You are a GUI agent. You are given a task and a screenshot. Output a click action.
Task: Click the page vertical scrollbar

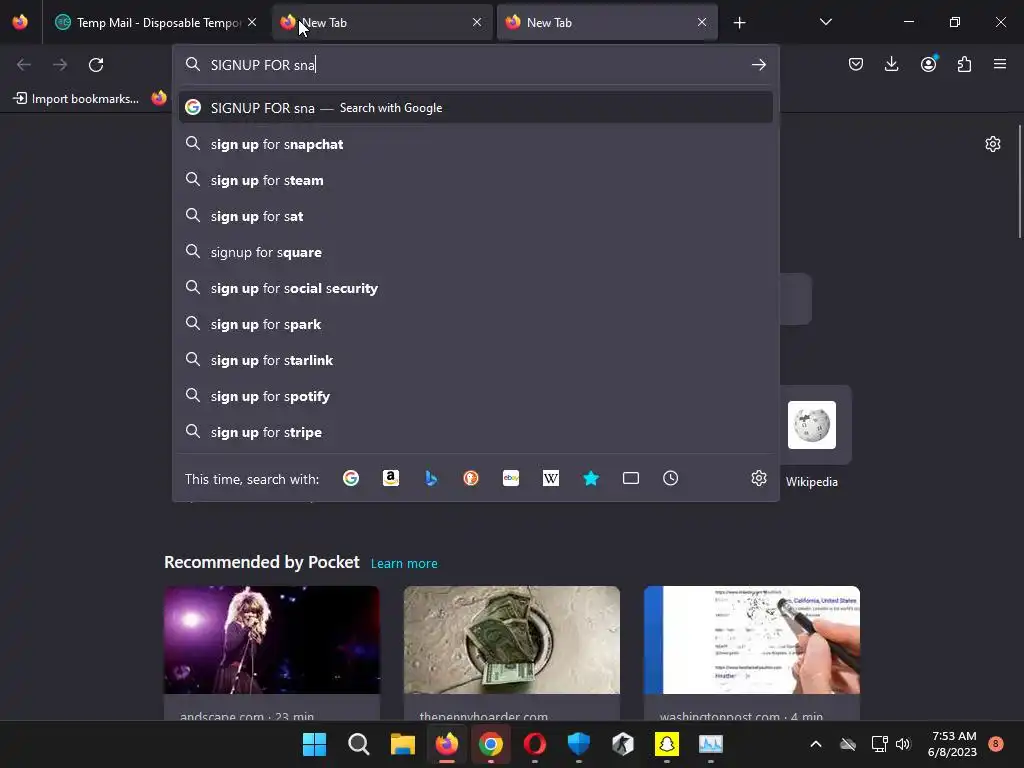click(x=1019, y=182)
